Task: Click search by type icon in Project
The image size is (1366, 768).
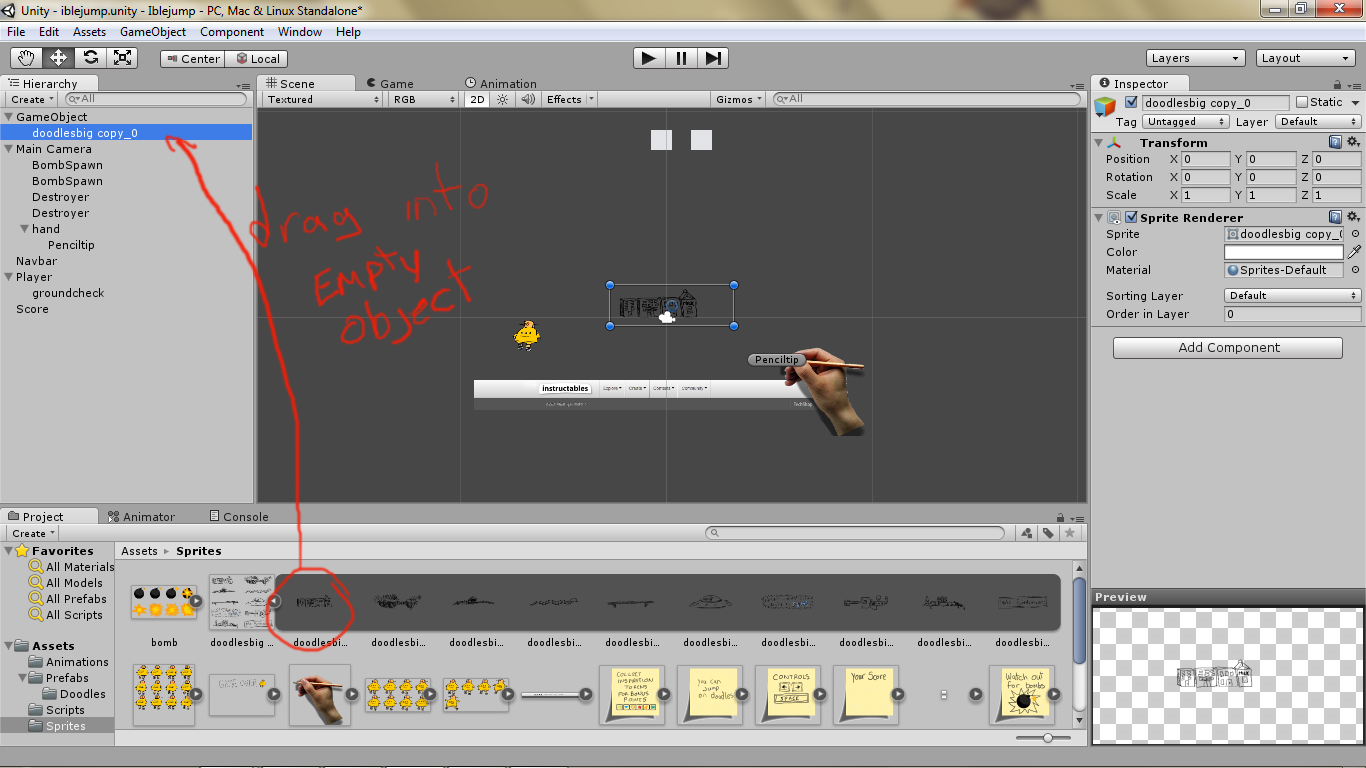Action: click(x=1027, y=533)
